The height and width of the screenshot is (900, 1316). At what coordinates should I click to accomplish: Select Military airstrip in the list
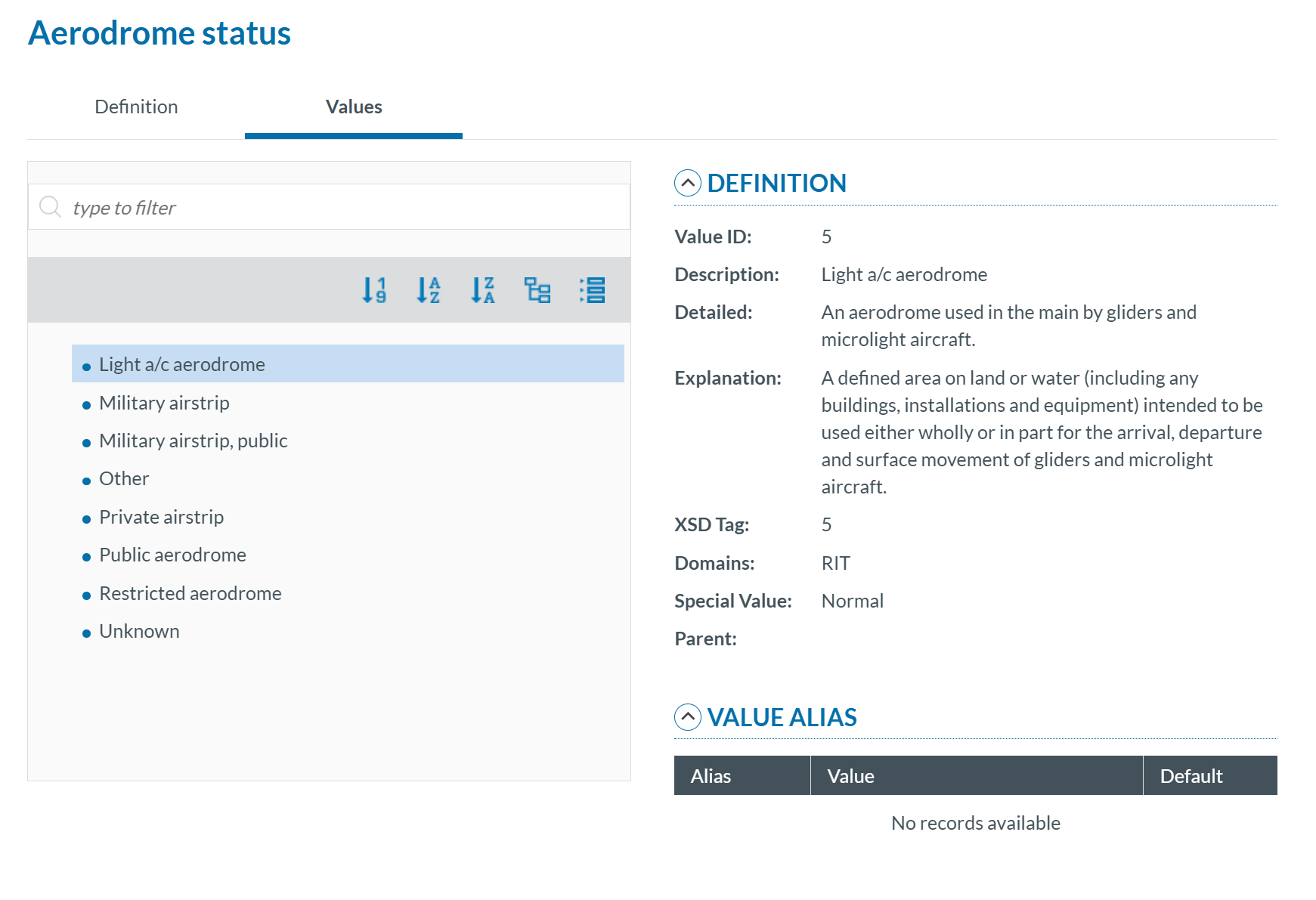click(164, 403)
